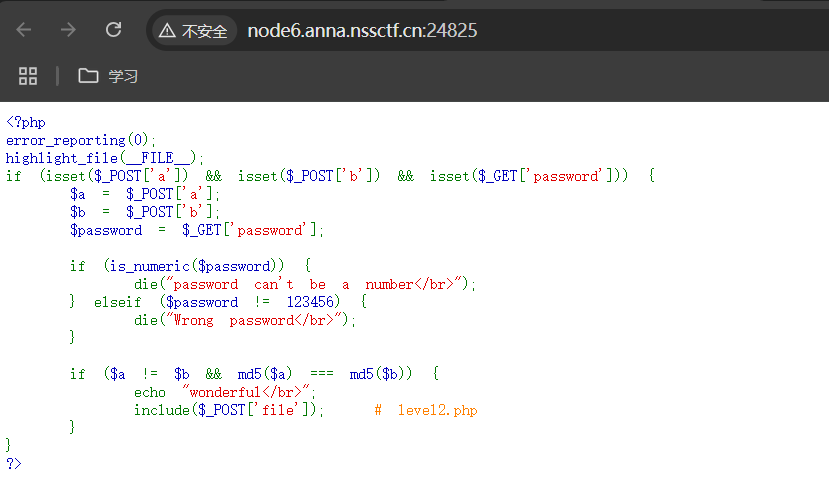The image size is (829, 486).
Task: Click the warning triangle security icon
Action: tap(167, 31)
